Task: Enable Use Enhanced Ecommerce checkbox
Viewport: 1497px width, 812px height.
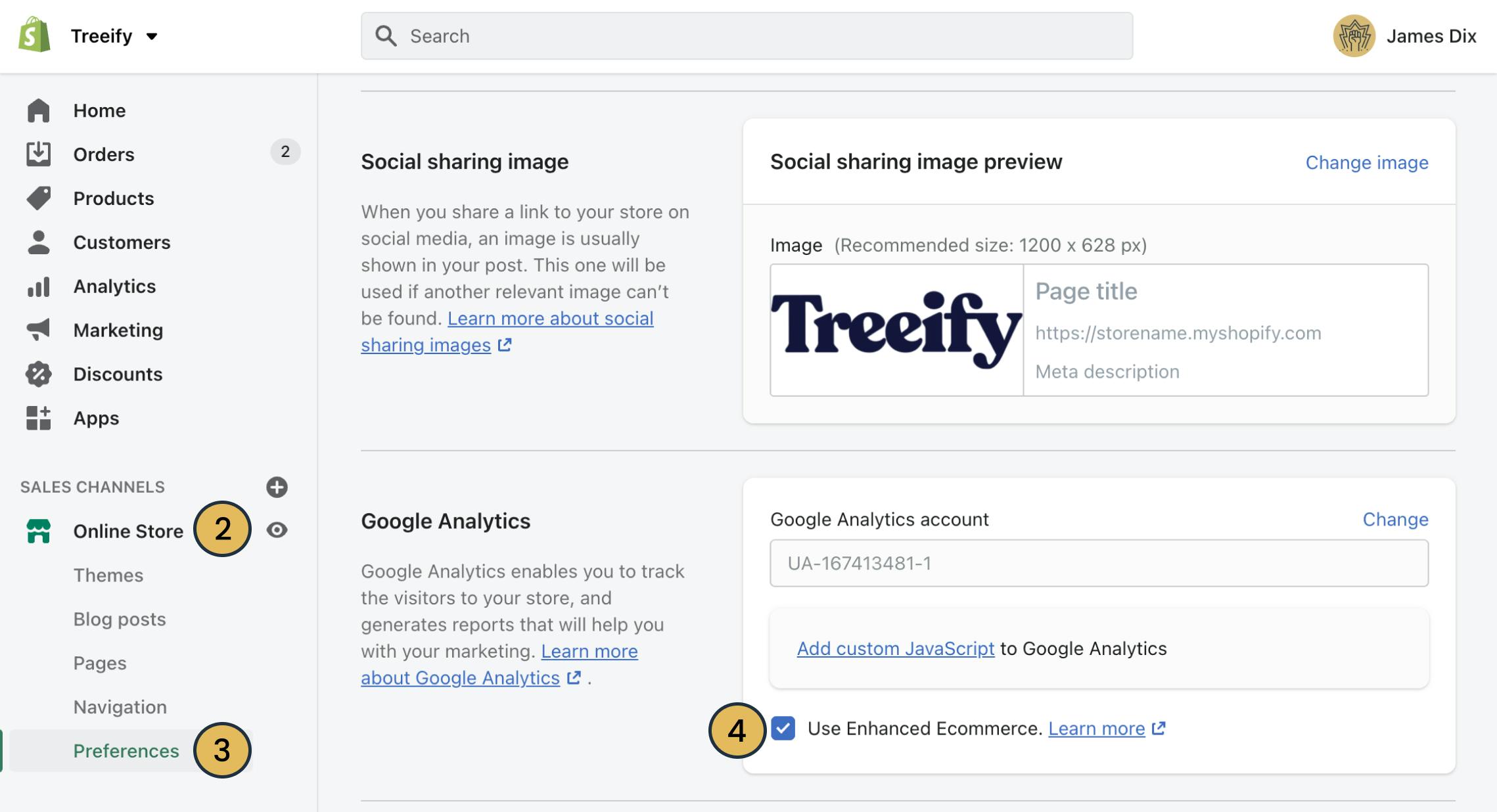Action: [x=783, y=727]
